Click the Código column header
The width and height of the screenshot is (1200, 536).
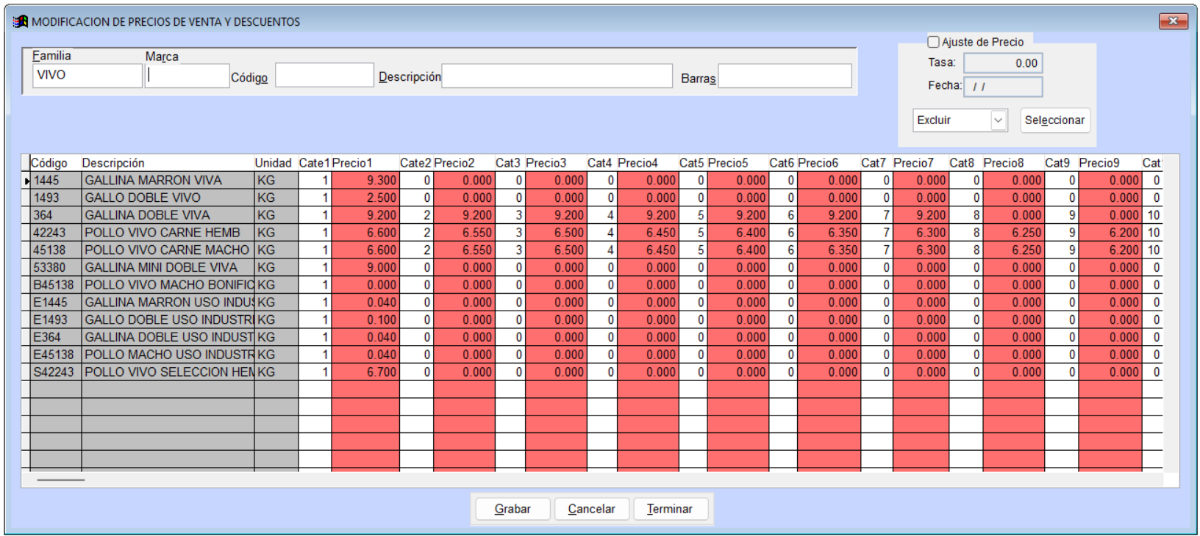(x=55, y=163)
